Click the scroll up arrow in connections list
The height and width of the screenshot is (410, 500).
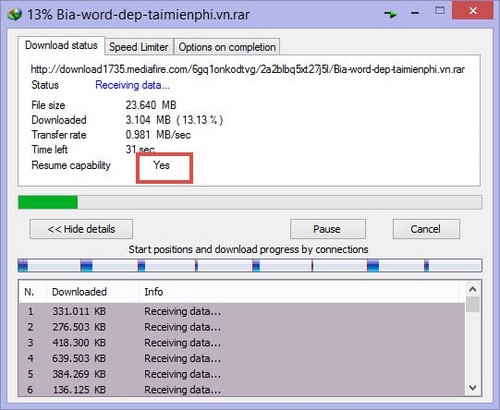coord(473,289)
